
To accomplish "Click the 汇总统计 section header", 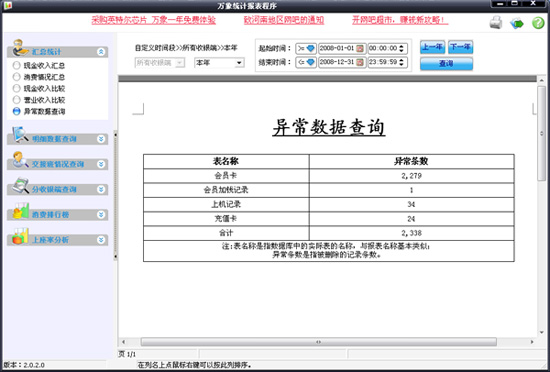I will 58,52.
